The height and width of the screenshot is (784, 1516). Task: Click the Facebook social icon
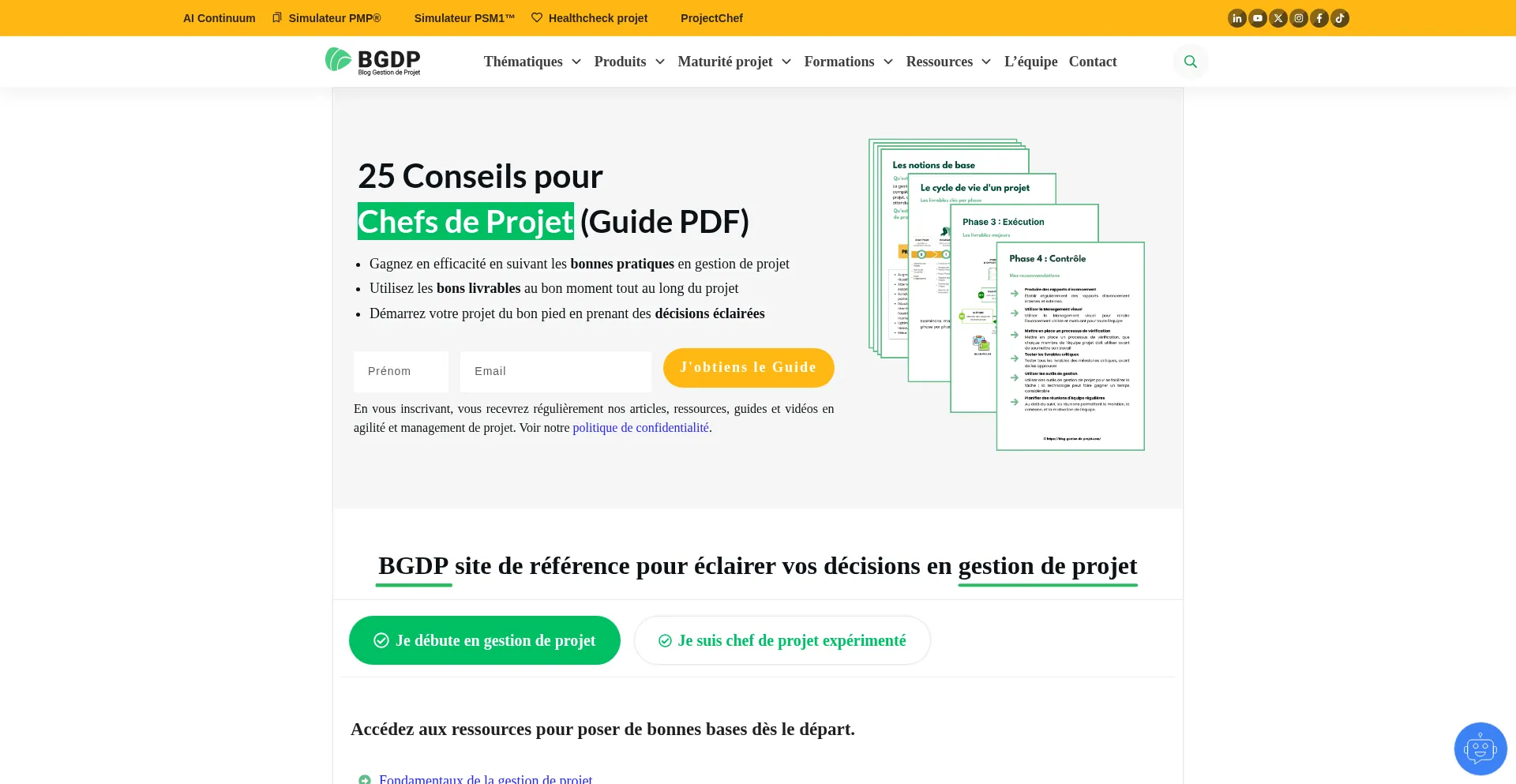pos(1319,17)
